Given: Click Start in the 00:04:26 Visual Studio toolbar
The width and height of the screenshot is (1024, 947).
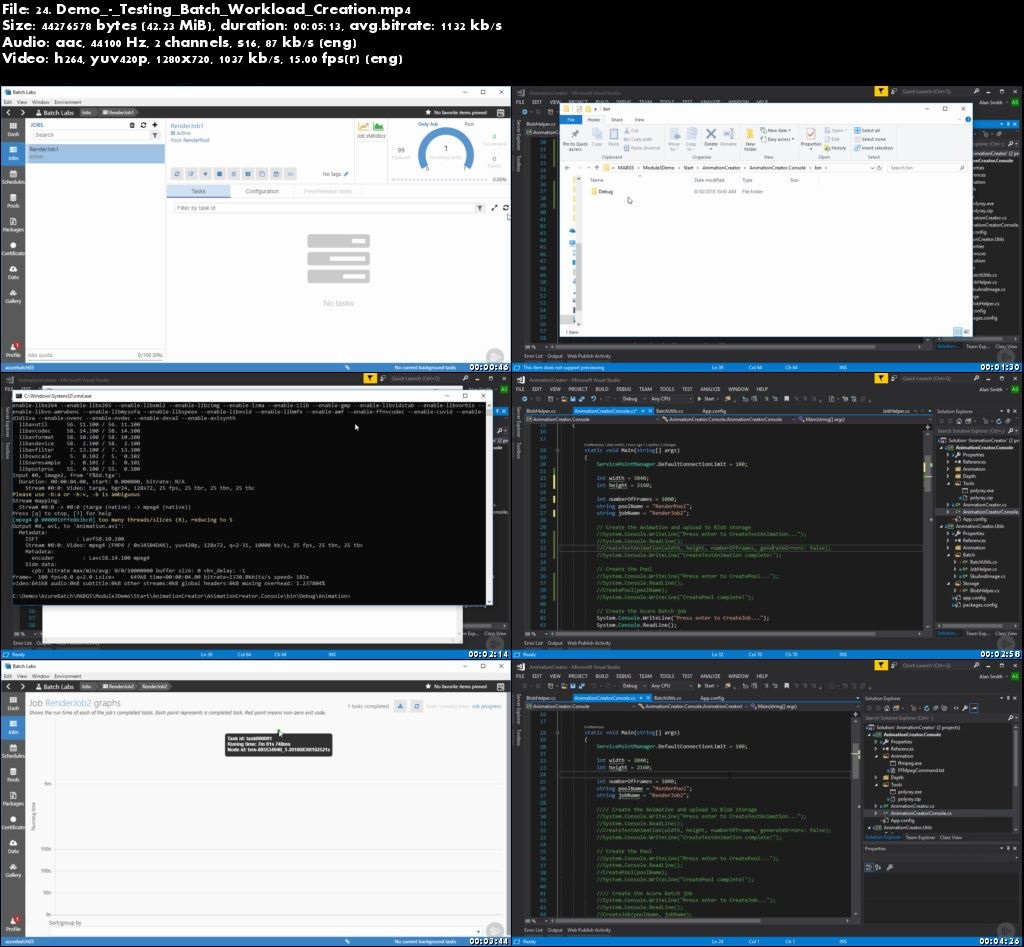Looking at the screenshot, I should (707, 686).
